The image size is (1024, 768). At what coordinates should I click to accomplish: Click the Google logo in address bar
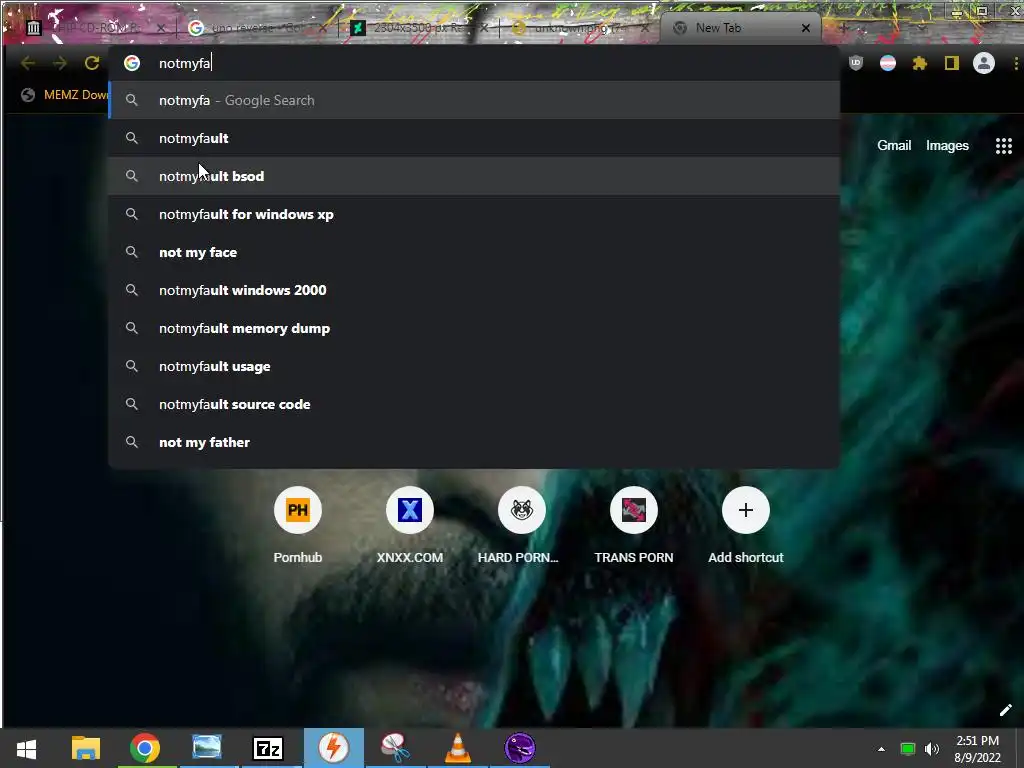[132, 63]
